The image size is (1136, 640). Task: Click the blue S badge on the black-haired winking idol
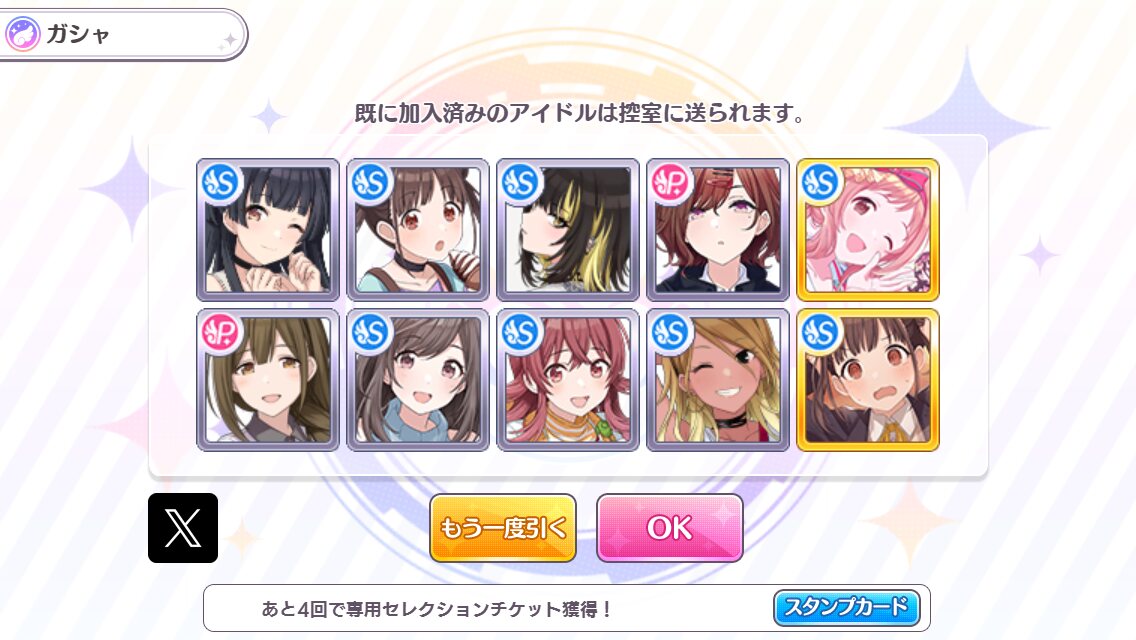(220, 183)
